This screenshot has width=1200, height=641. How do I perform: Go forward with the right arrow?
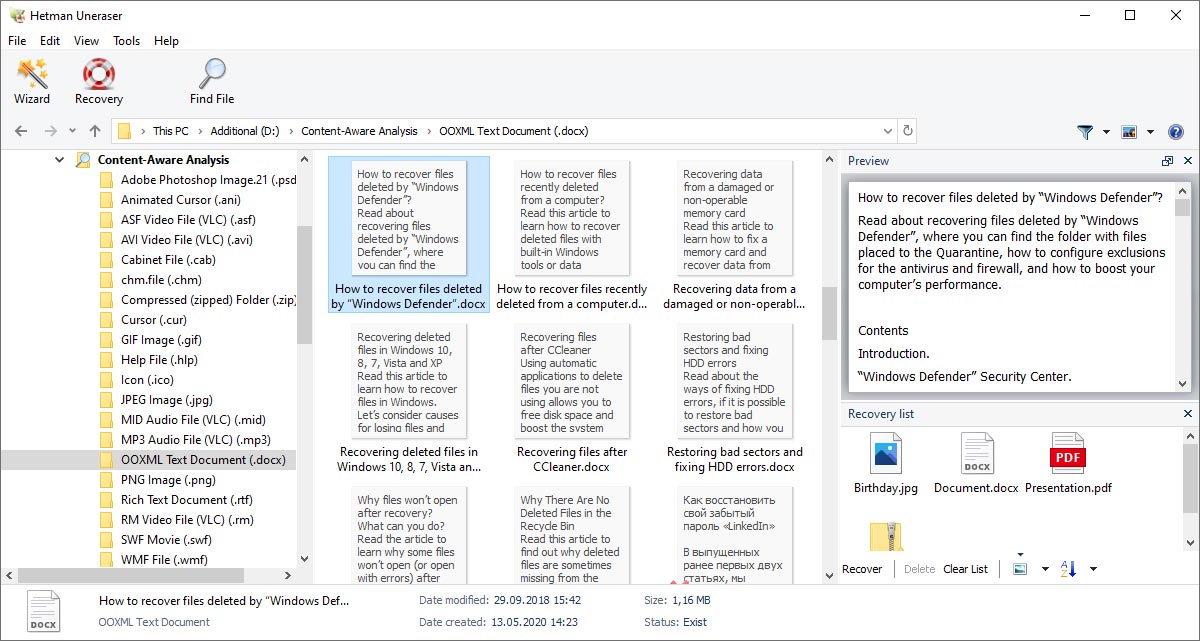click(x=50, y=131)
